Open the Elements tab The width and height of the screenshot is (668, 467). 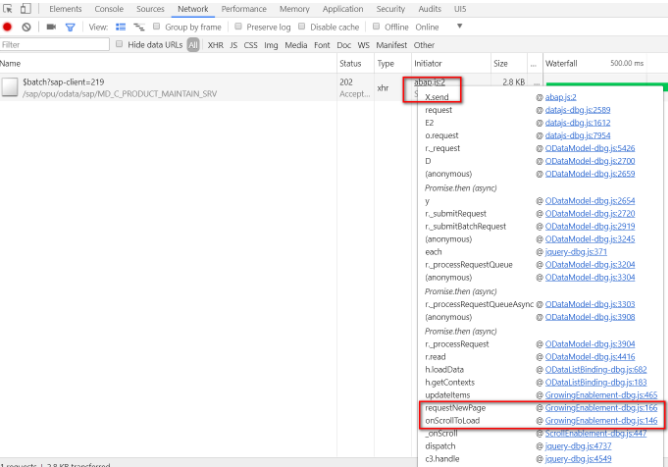click(x=65, y=9)
